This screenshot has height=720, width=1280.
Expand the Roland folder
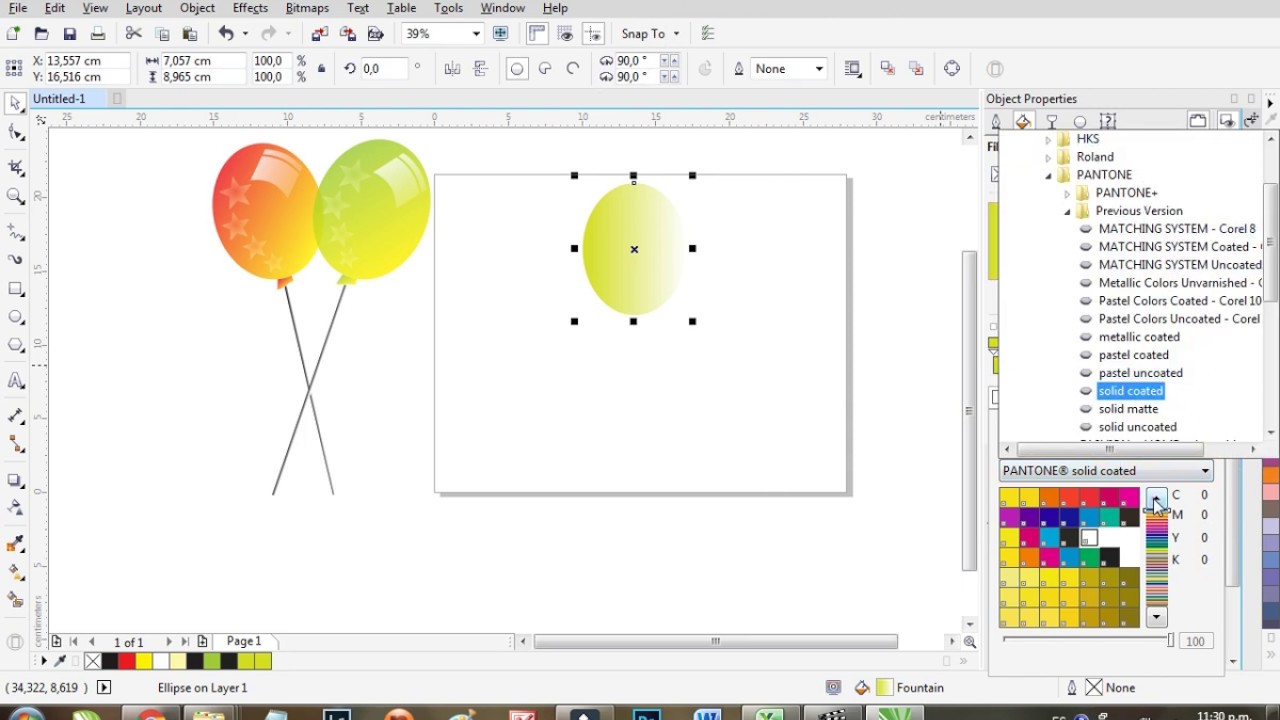(1049, 157)
